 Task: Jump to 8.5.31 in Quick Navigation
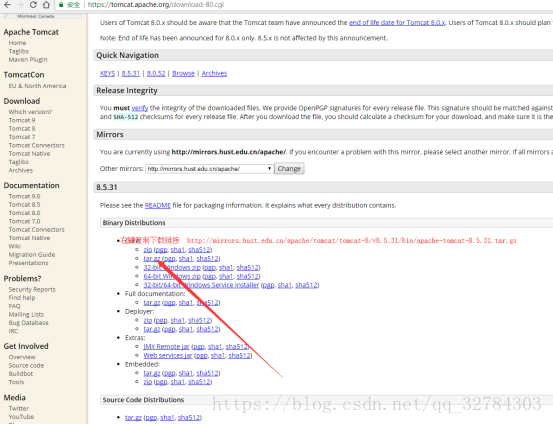[x=131, y=73]
